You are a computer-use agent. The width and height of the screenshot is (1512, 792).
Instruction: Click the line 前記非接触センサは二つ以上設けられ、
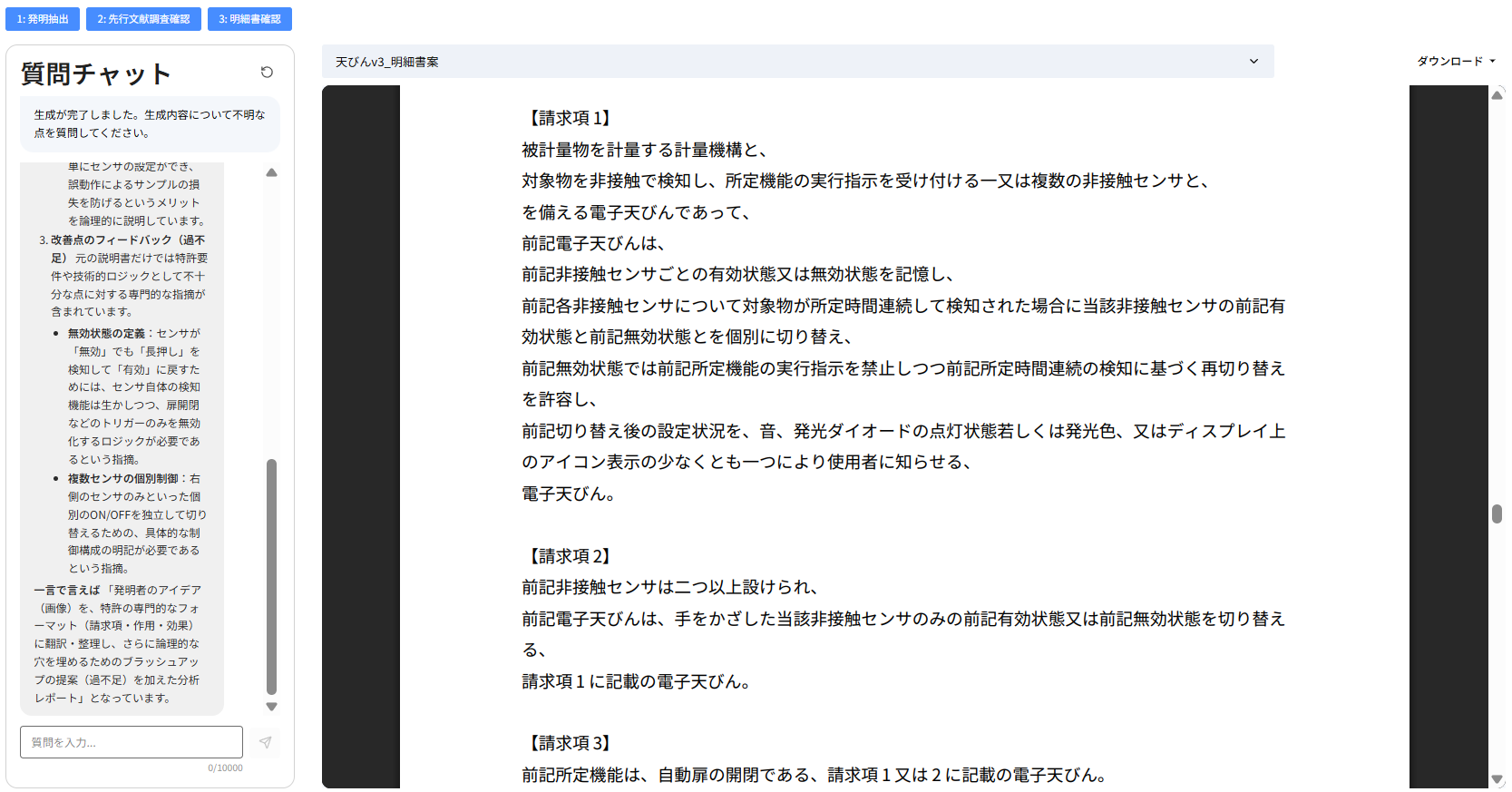(670, 587)
